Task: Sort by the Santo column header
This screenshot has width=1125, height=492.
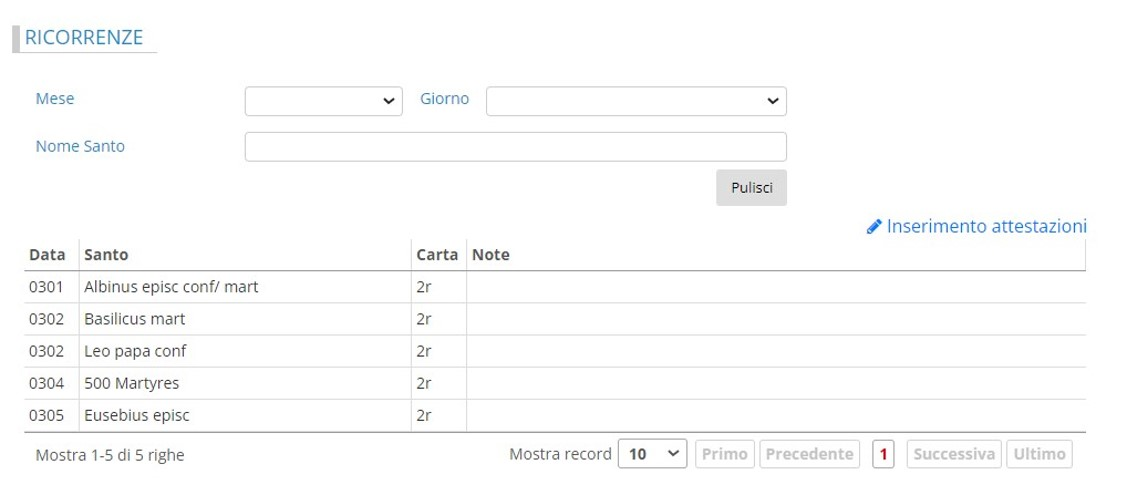Action: [x=106, y=255]
